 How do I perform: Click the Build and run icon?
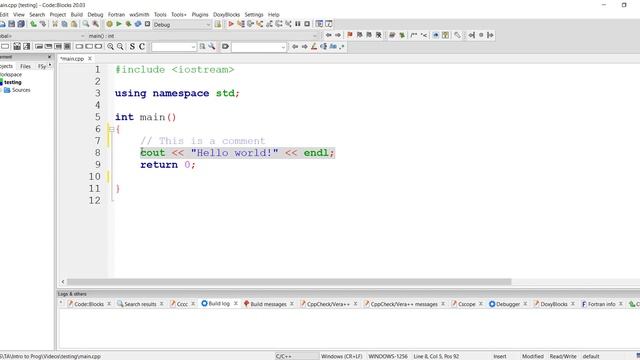point(128,24)
